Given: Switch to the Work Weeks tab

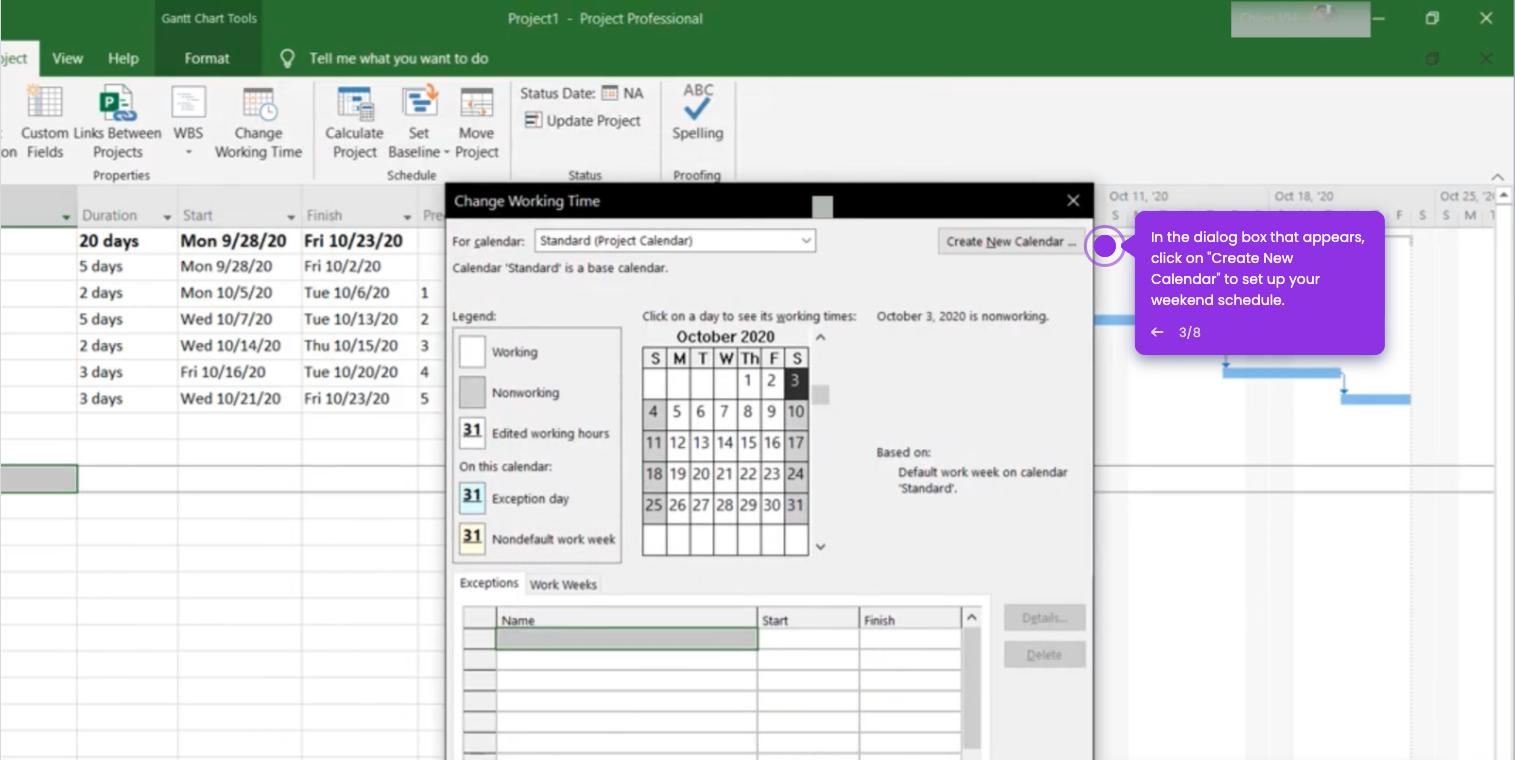Looking at the screenshot, I should (x=563, y=584).
